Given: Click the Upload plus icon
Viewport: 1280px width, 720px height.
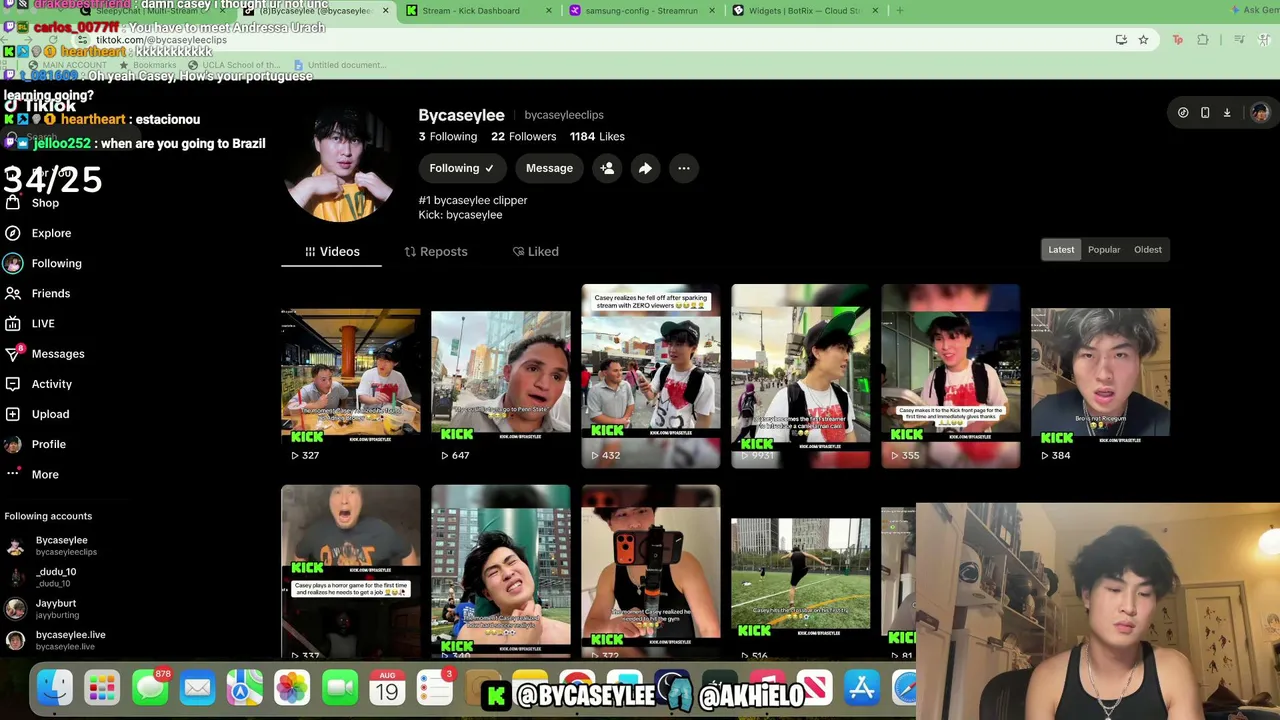Looking at the screenshot, I should click(x=13, y=414).
